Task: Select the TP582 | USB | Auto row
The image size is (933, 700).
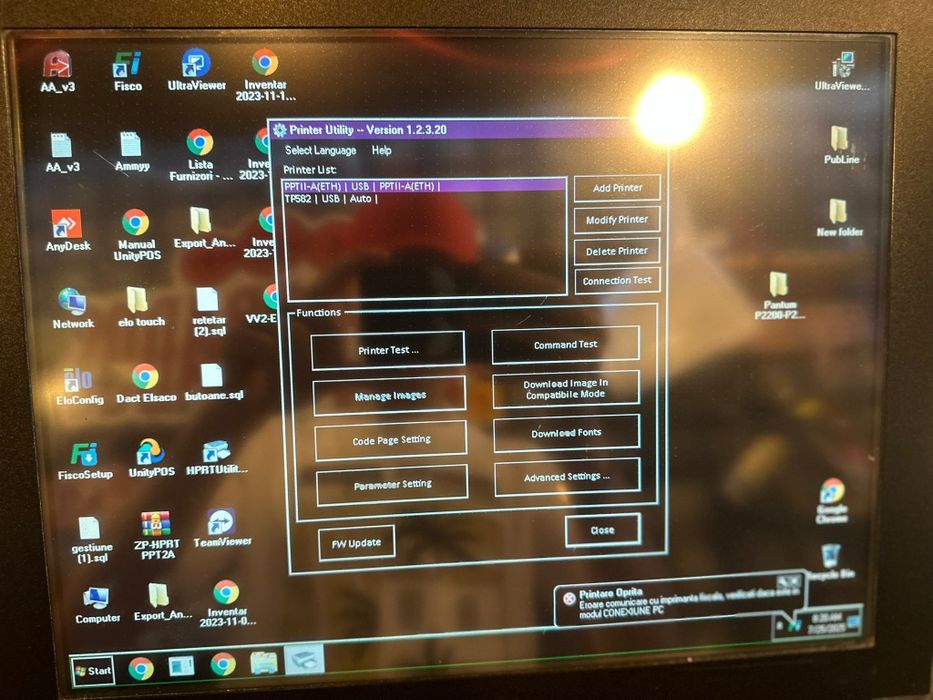Action: coord(424,199)
